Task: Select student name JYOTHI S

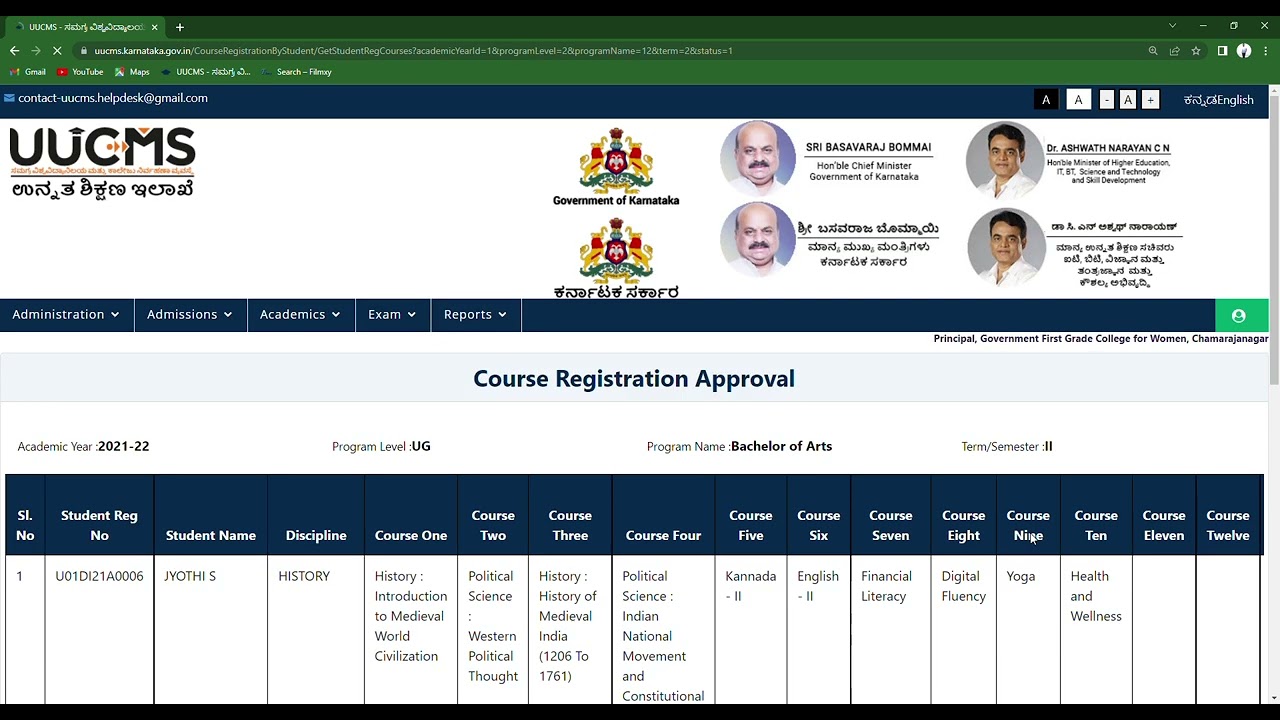Action: click(x=190, y=576)
